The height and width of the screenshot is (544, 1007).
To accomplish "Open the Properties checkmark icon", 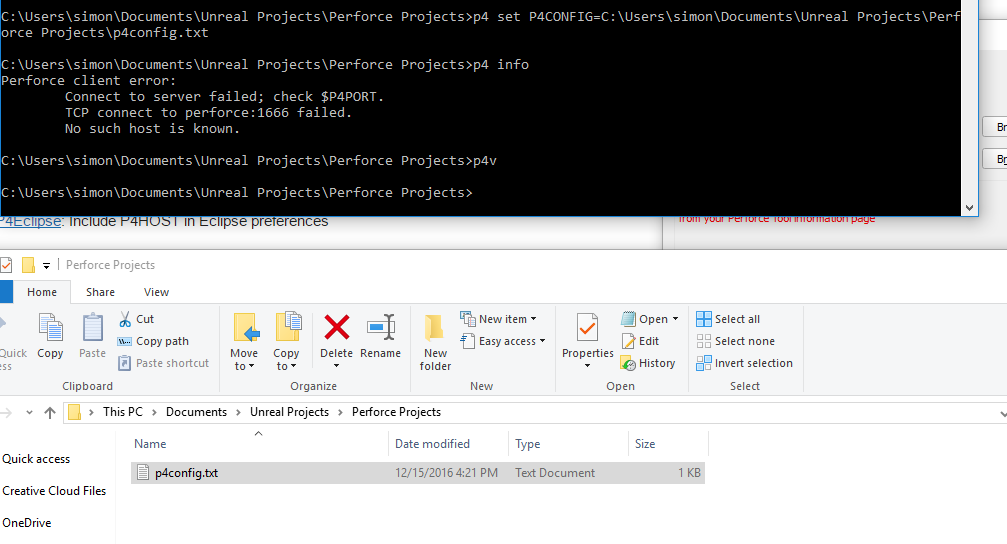I will coord(587,328).
